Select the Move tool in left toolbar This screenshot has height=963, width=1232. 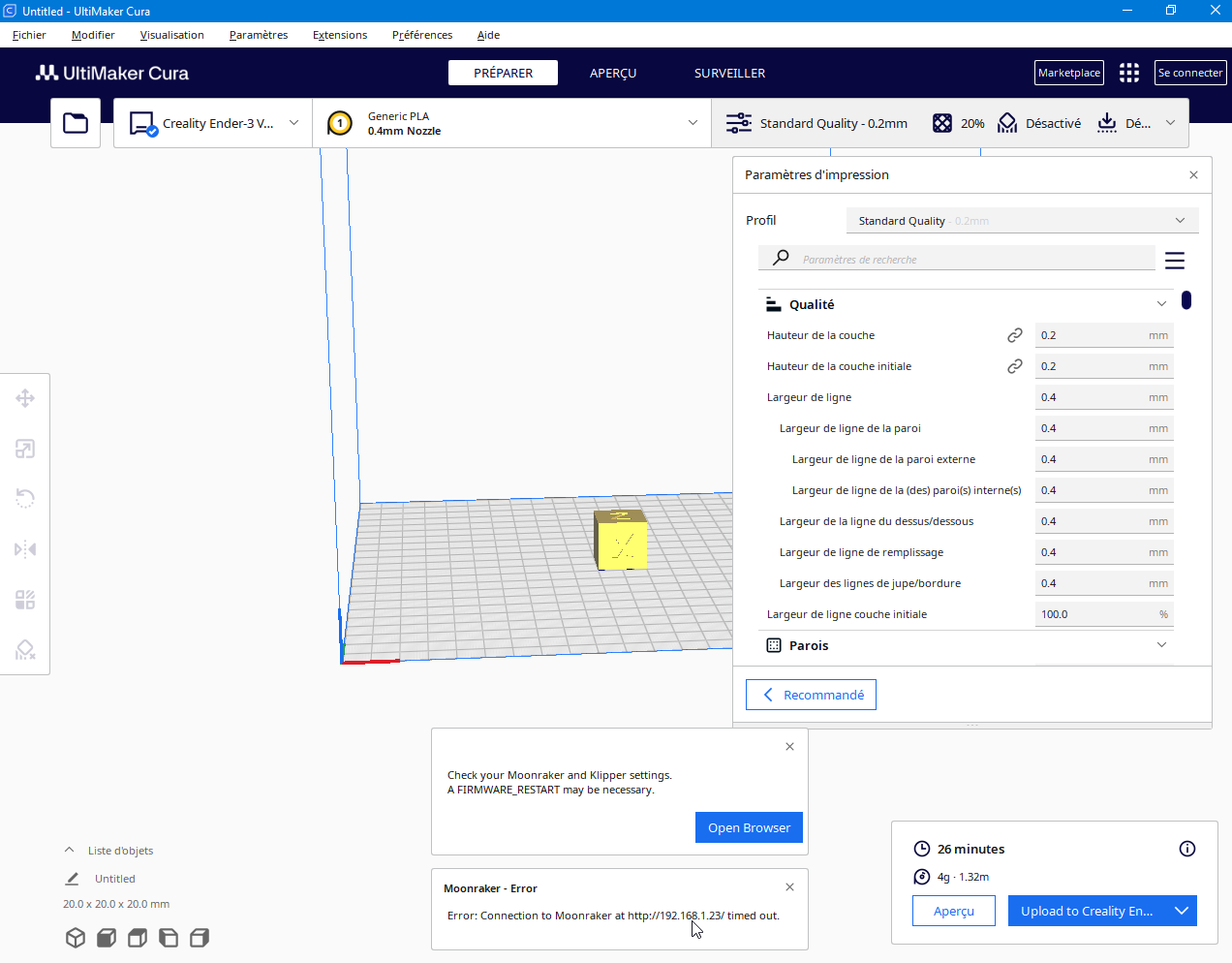(25, 398)
